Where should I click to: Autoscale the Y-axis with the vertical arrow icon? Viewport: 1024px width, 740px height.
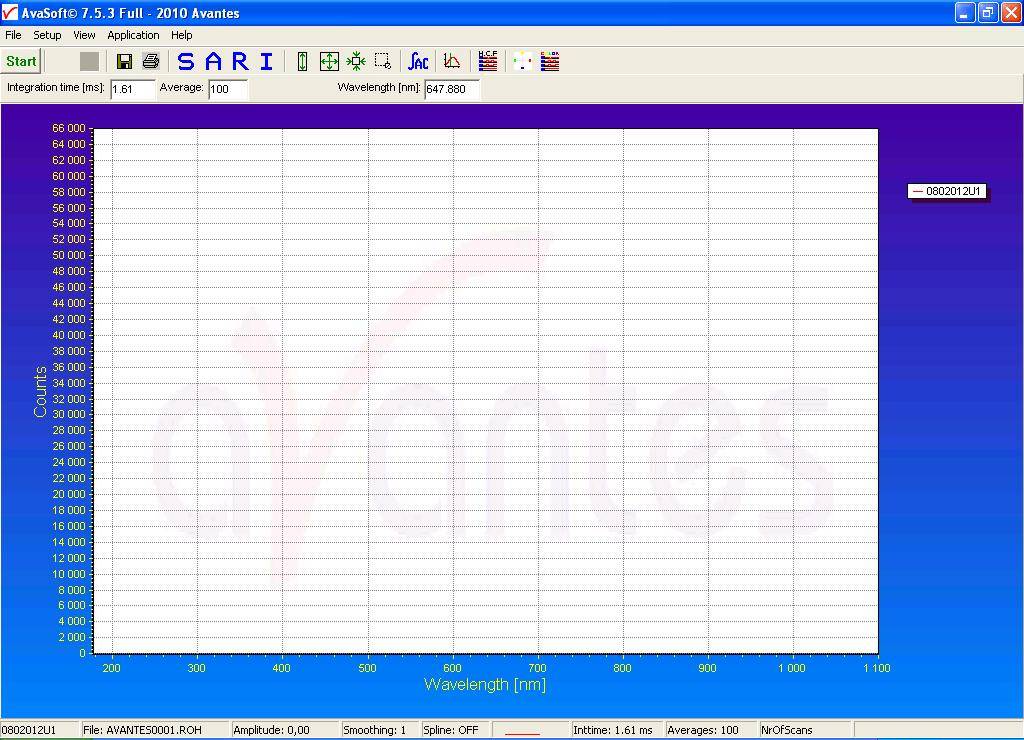(x=302, y=61)
